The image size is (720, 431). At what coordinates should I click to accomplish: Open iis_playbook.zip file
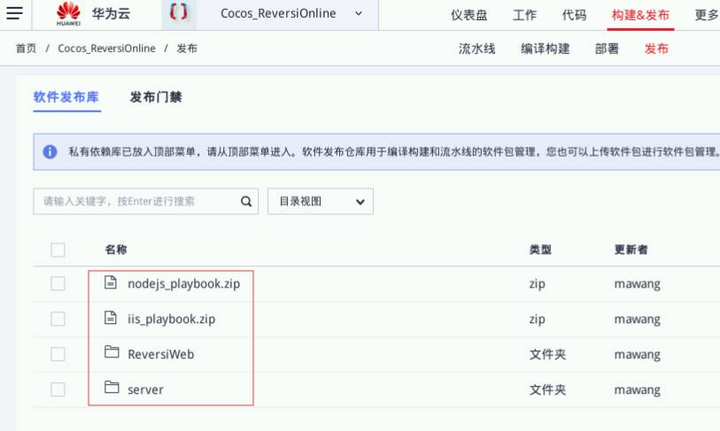171,319
